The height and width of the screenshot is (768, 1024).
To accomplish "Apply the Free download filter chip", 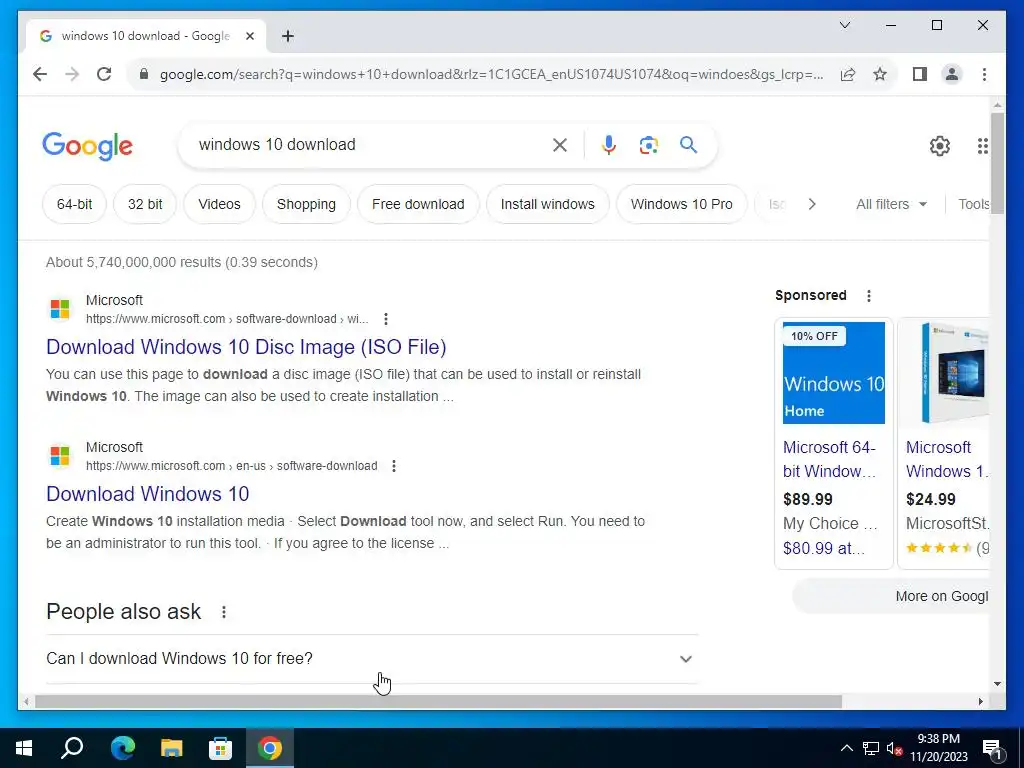I will coord(418,204).
